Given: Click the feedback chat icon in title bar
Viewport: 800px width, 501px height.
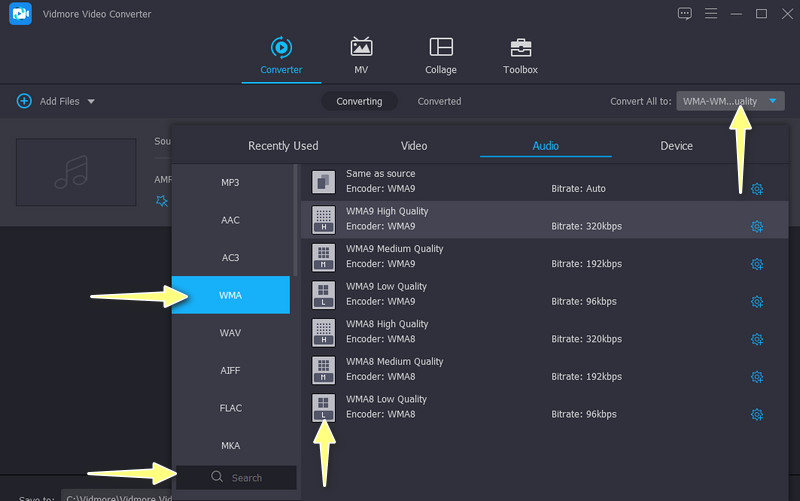Looking at the screenshot, I should click(x=684, y=14).
